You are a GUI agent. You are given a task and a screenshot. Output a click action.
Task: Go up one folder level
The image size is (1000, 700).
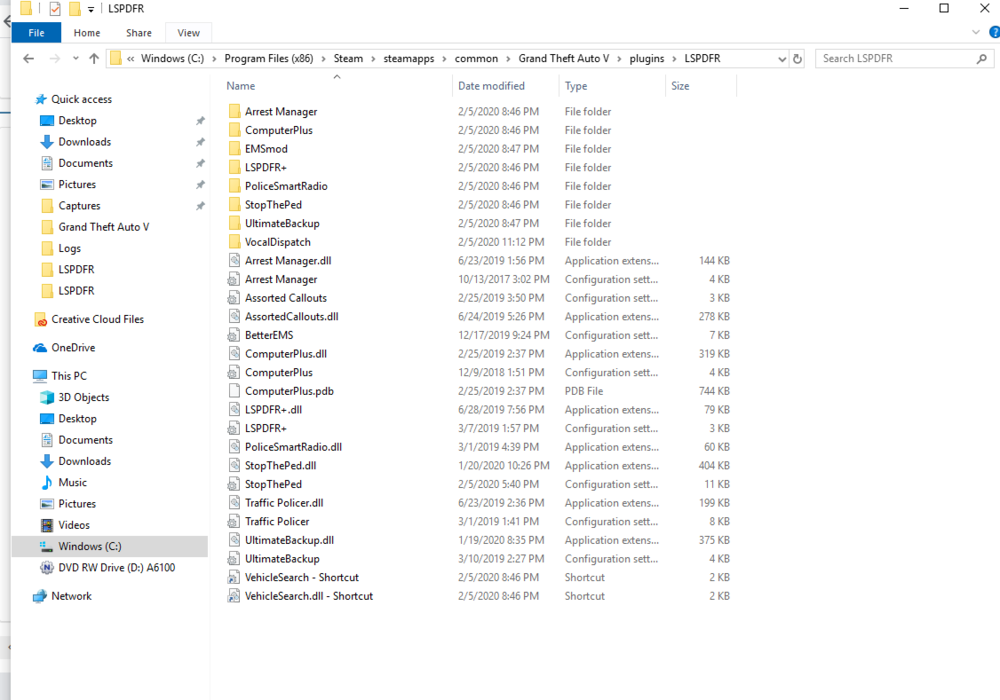[94, 59]
